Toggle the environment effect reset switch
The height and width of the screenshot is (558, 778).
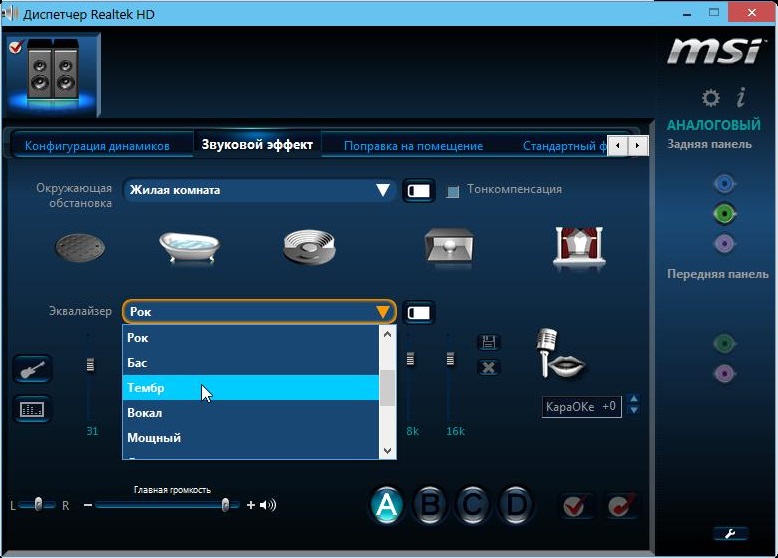click(x=418, y=190)
